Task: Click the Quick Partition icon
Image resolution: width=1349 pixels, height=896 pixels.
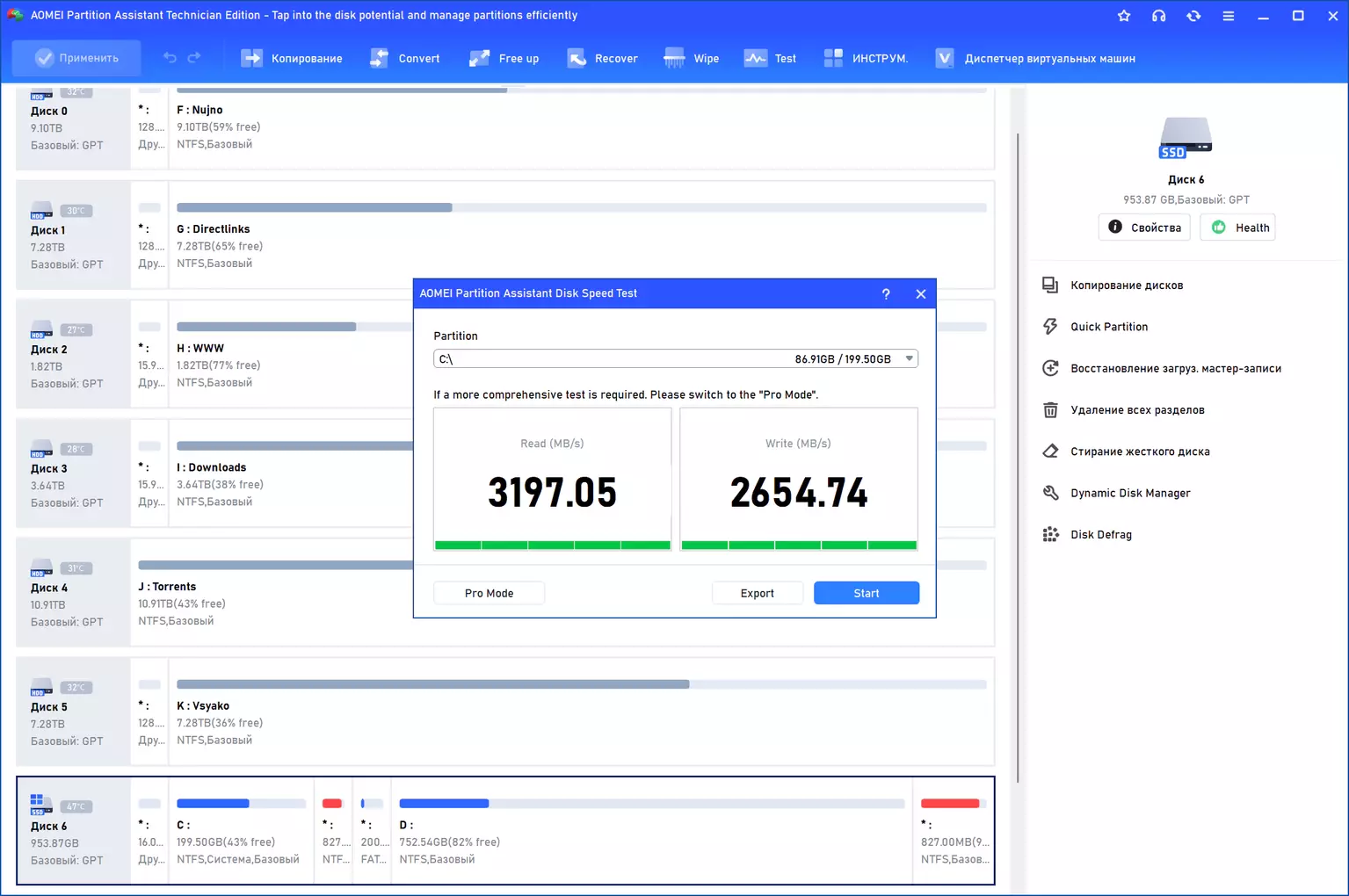Action: 1050,327
